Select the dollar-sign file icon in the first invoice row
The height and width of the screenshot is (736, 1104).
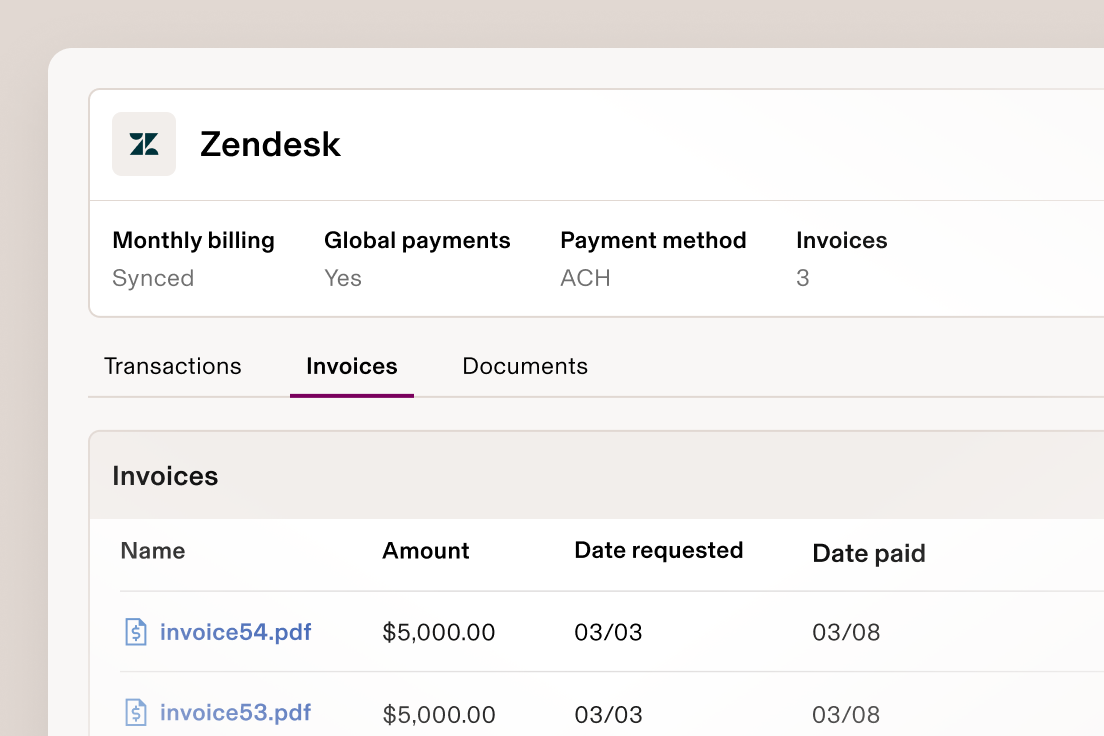[x=137, y=632]
